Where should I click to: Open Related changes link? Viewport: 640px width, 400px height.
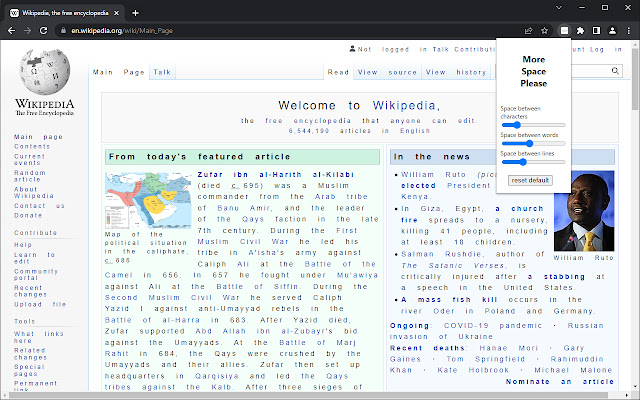pyautogui.click(x=30, y=354)
